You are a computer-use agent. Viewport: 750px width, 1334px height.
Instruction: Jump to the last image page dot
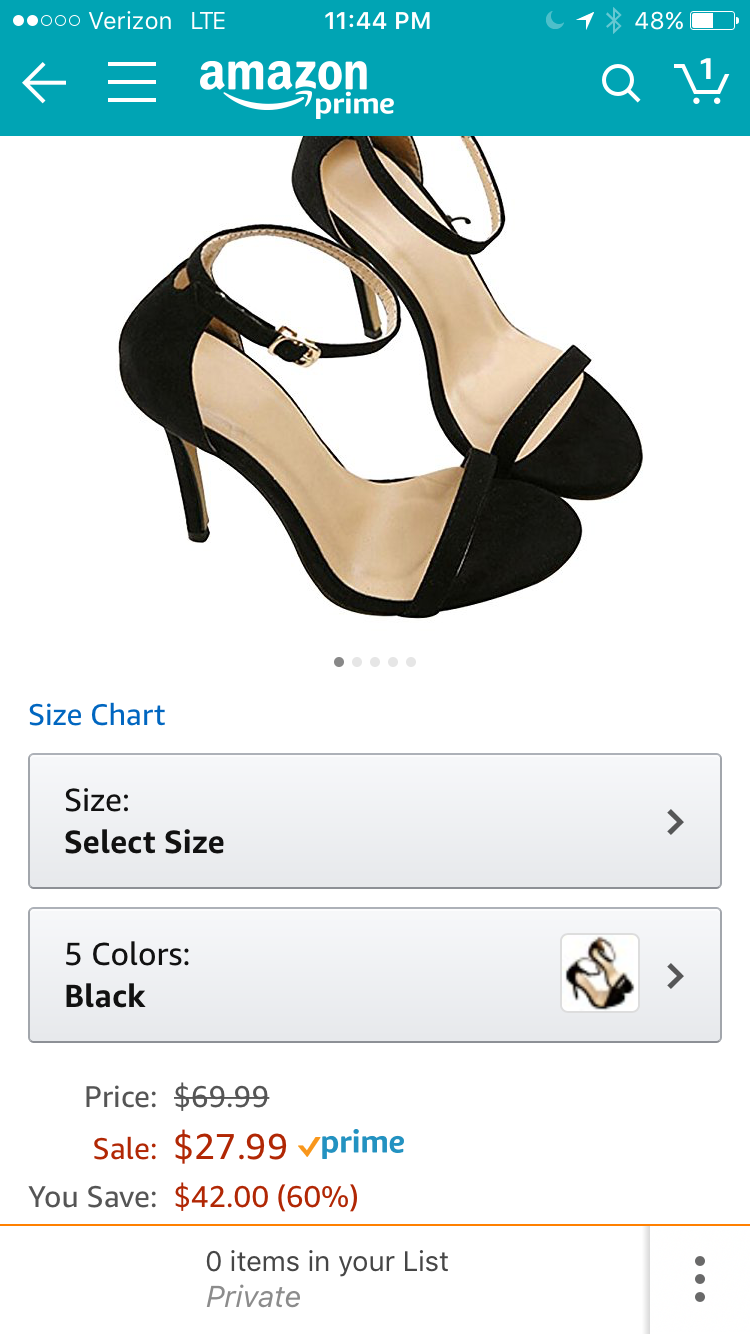click(x=411, y=662)
